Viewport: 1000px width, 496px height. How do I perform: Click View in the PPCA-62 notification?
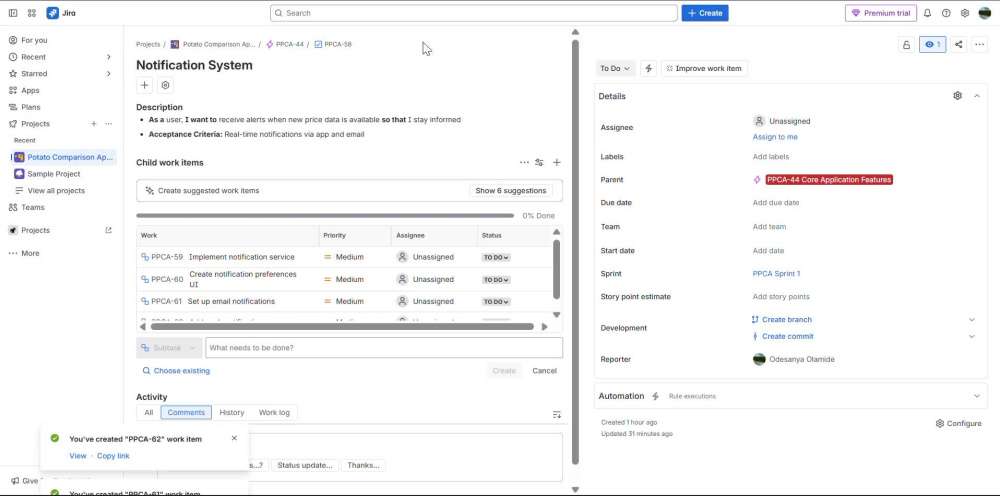[x=78, y=456]
